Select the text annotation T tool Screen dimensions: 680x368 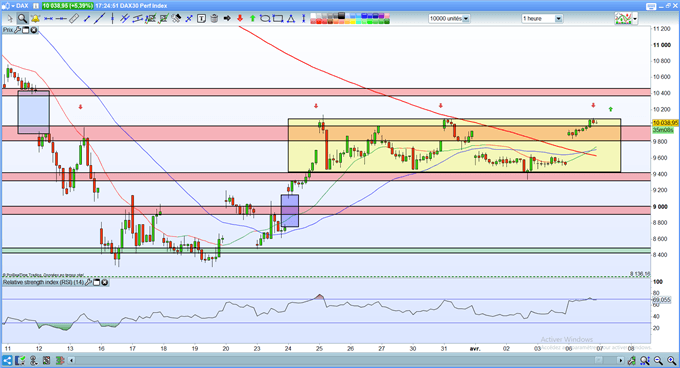[x=202, y=19]
